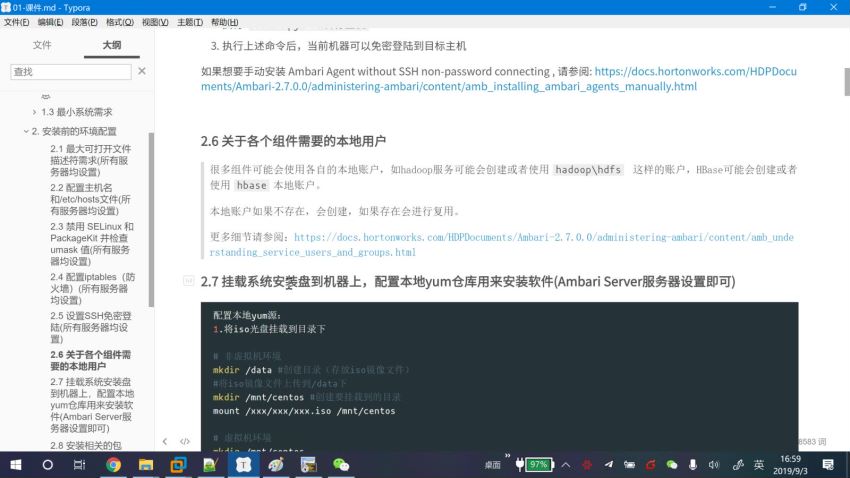This screenshot has height=478, width=850.
Task: Click the red bug tray icon
Action: tap(587, 465)
